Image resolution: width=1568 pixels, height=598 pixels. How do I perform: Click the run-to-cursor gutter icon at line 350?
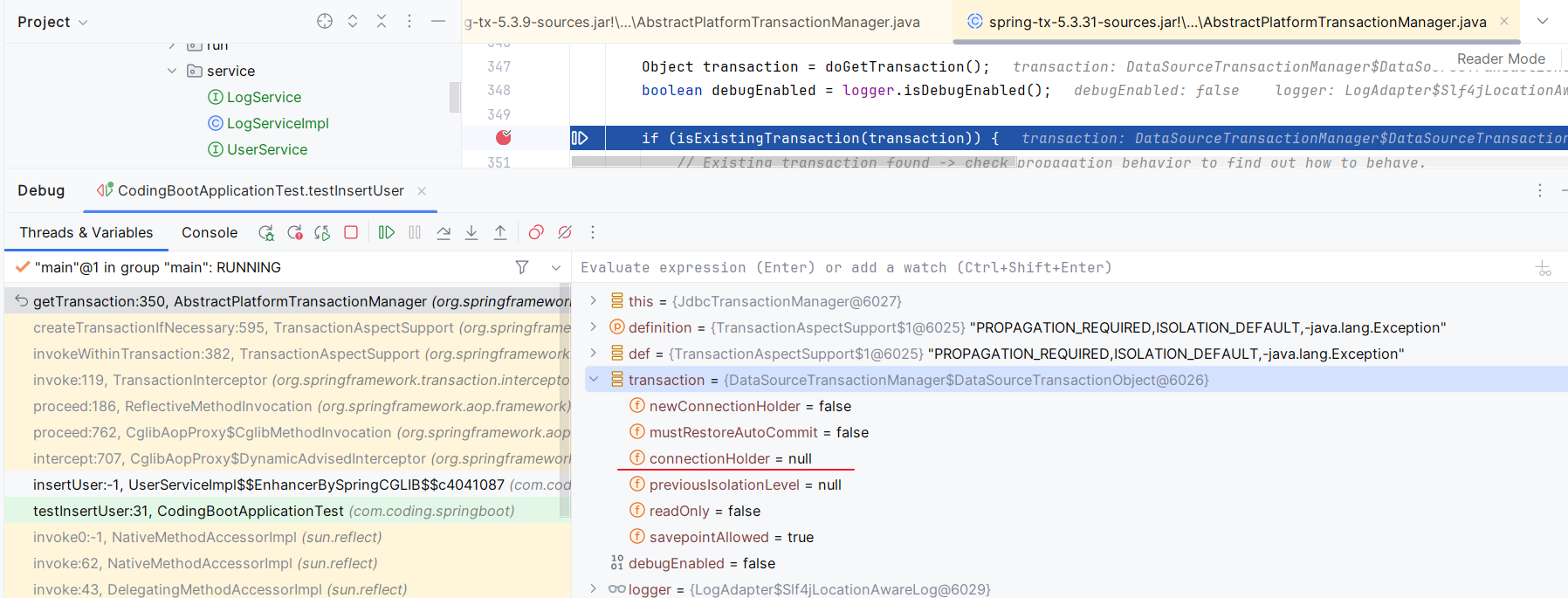pyautogui.click(x=580, y=138)
